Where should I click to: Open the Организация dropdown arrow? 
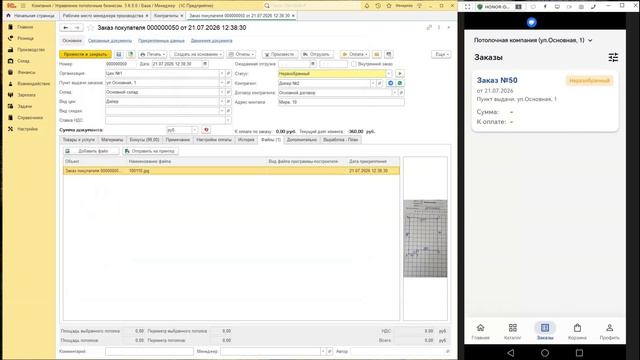tap(222, 73)
